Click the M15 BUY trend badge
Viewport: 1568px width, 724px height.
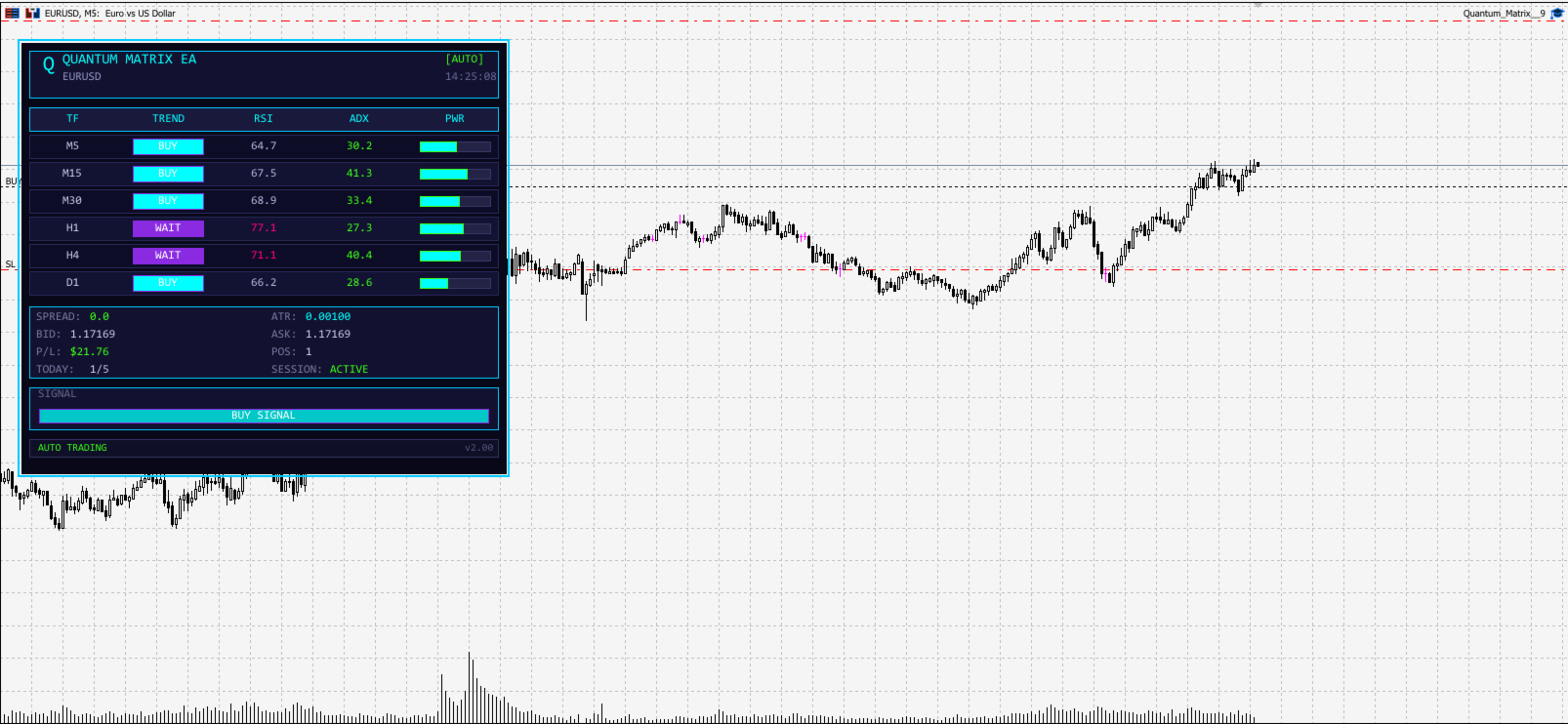tap(168, 174)
